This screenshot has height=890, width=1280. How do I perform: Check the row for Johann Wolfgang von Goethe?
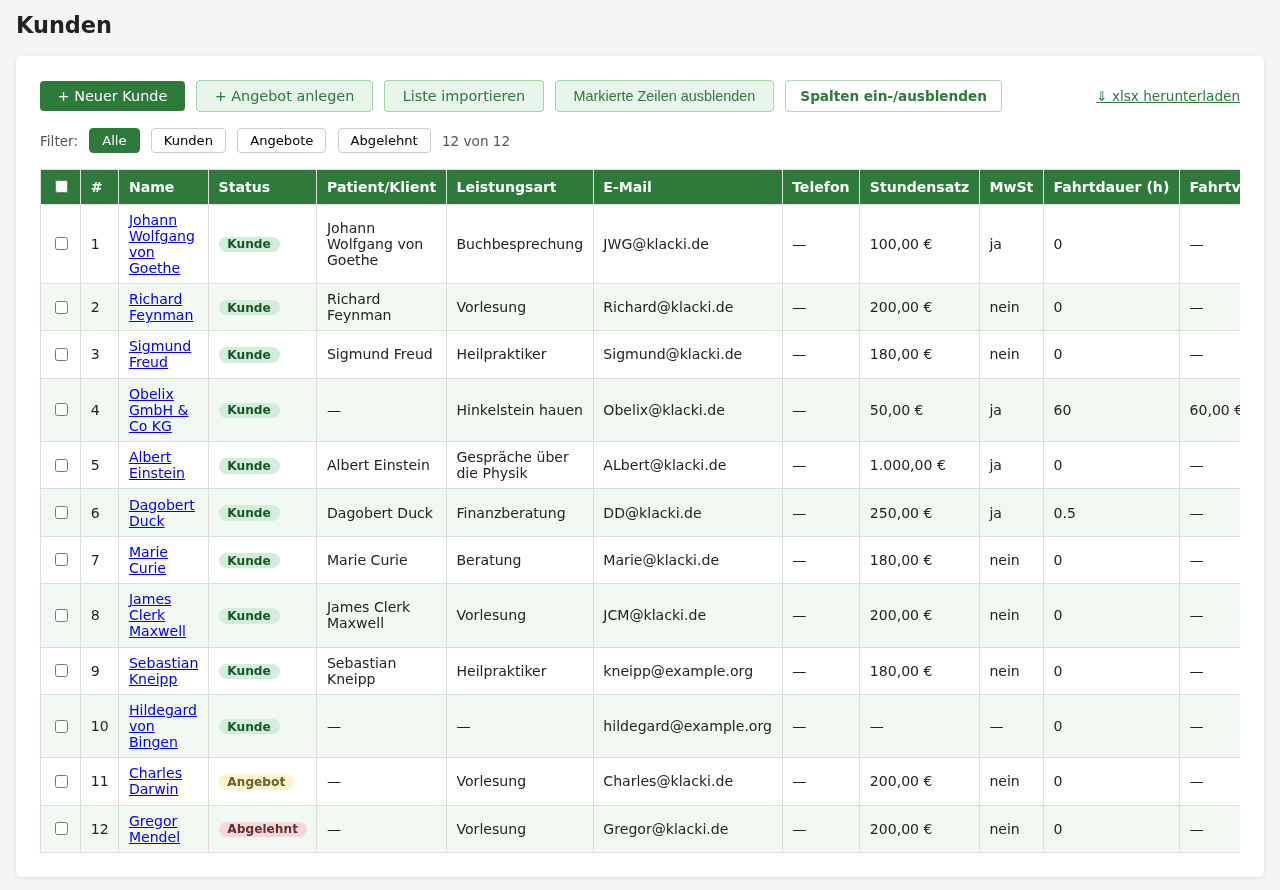[x=61, y=244]
